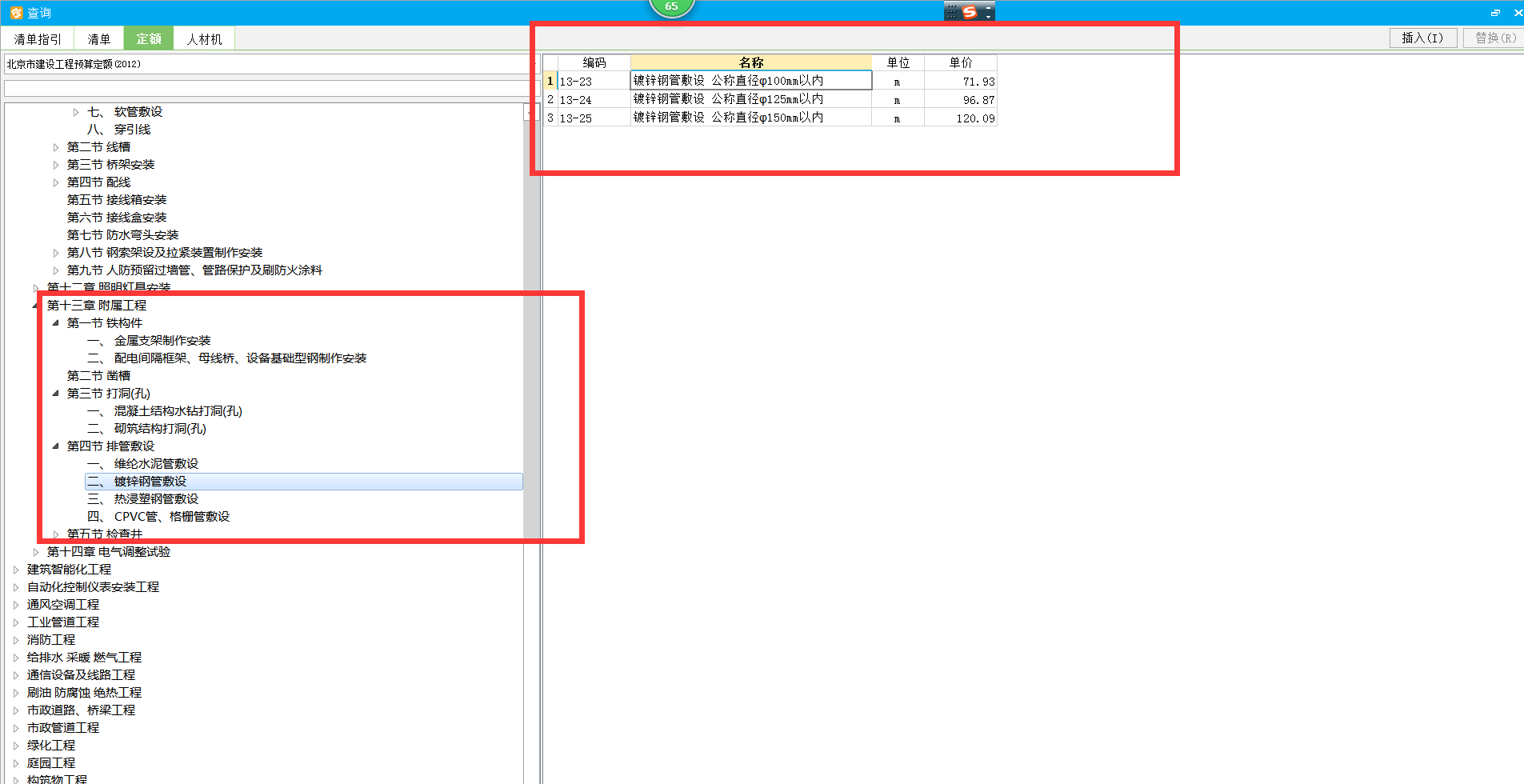Open the 人材机 tab
The image size is (1524, 784).
tap(204, 38)
